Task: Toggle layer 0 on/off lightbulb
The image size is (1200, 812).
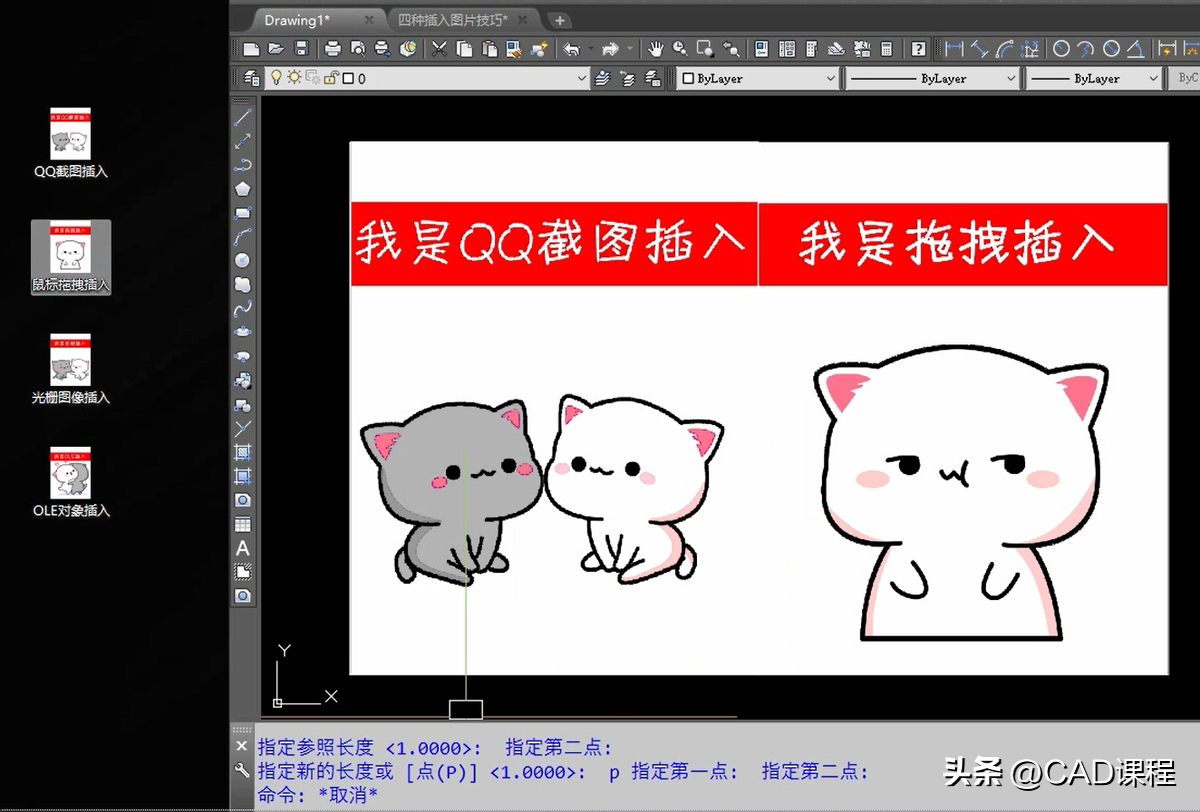Action: 277,78
